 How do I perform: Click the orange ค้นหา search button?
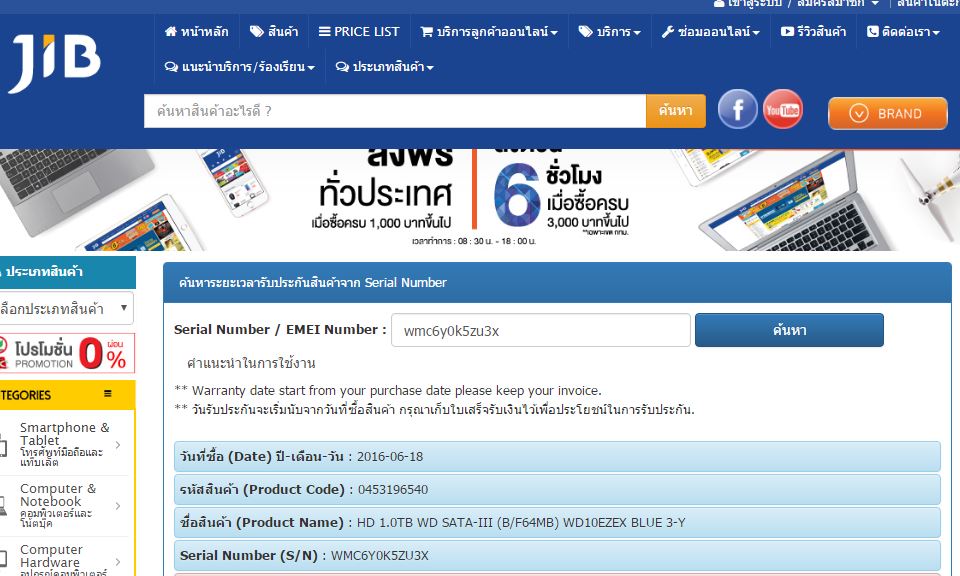675,111
